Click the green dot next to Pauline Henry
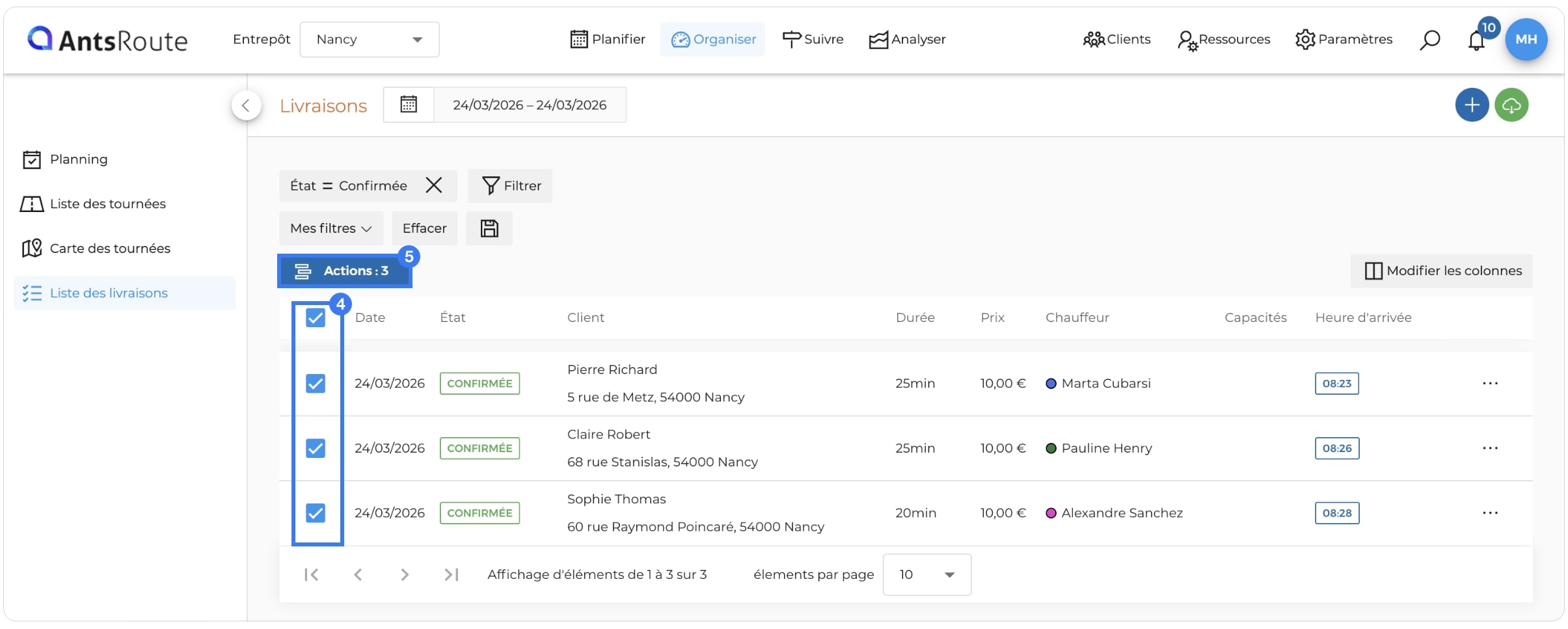This screenshot has width=1568, height=629. tap(1051, 448)
